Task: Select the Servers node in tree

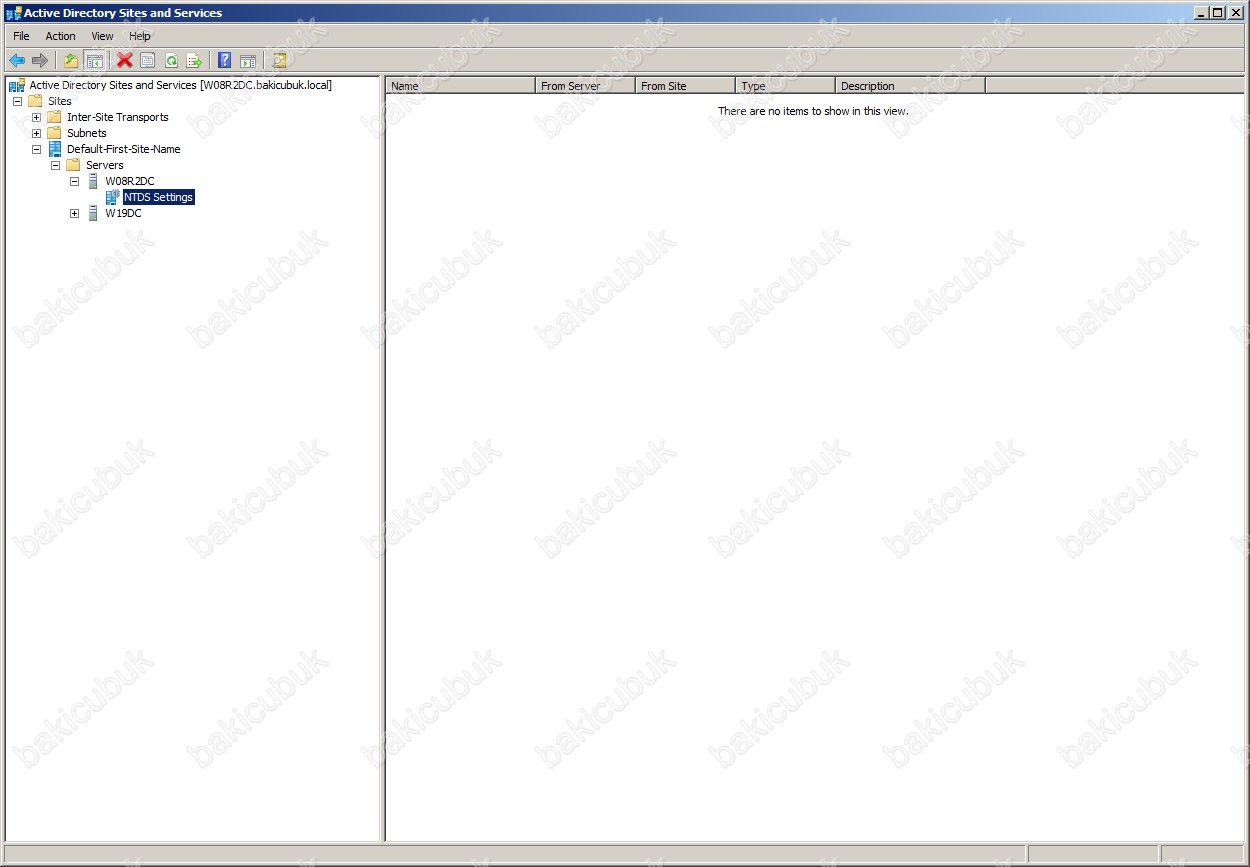Action: point(104,165)
